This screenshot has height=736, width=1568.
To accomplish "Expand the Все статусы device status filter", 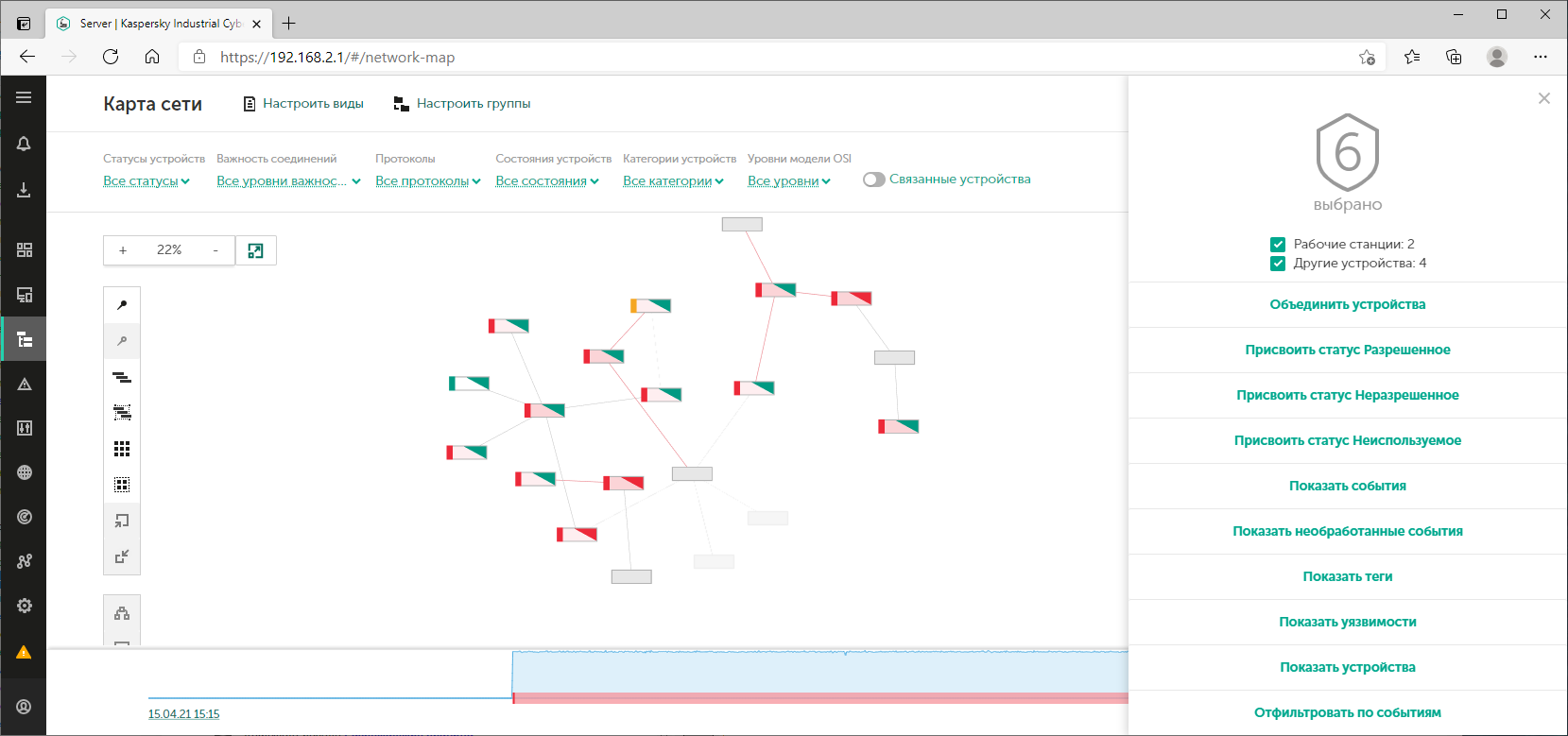I will coord(146,181).
